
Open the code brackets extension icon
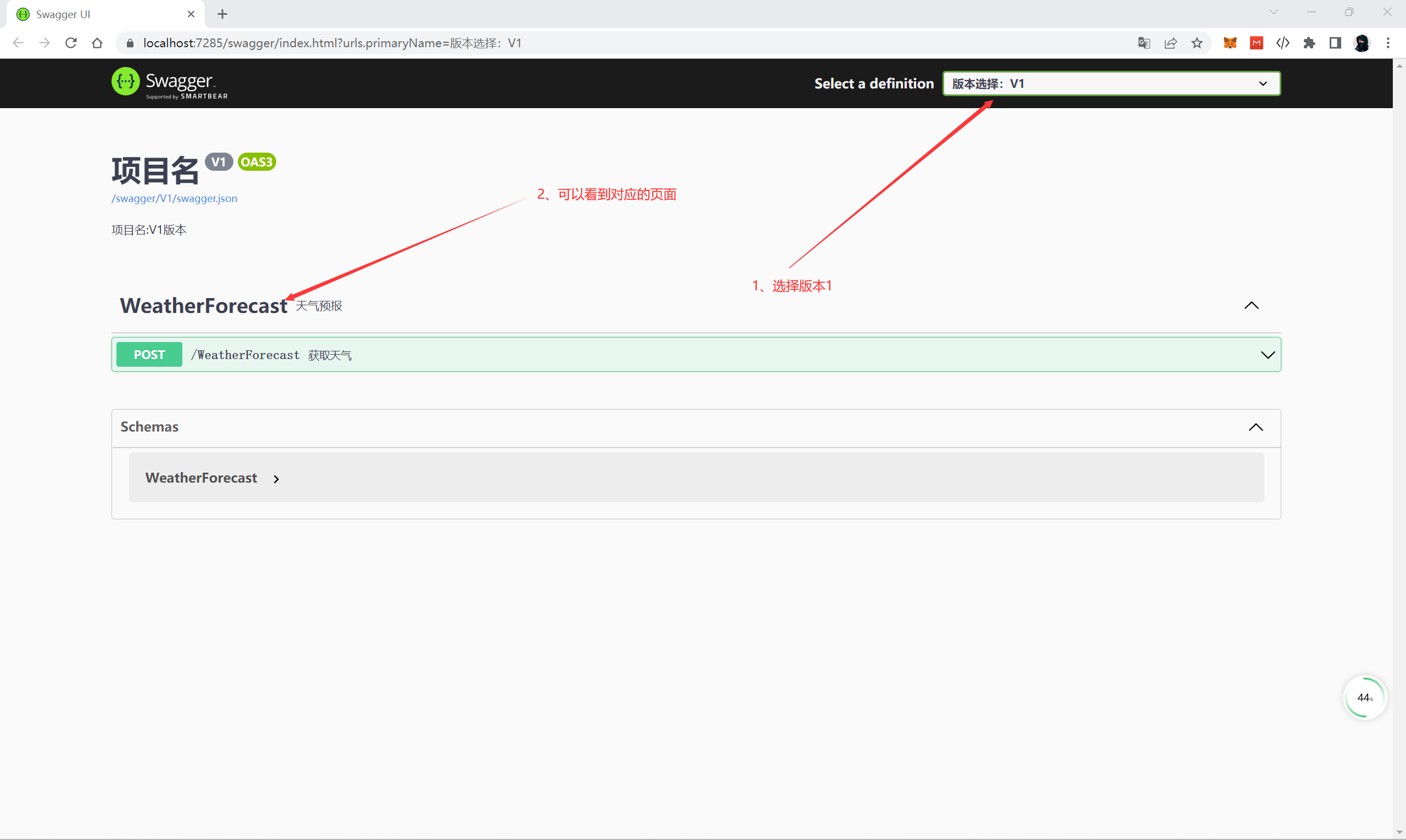point(1282,43)
